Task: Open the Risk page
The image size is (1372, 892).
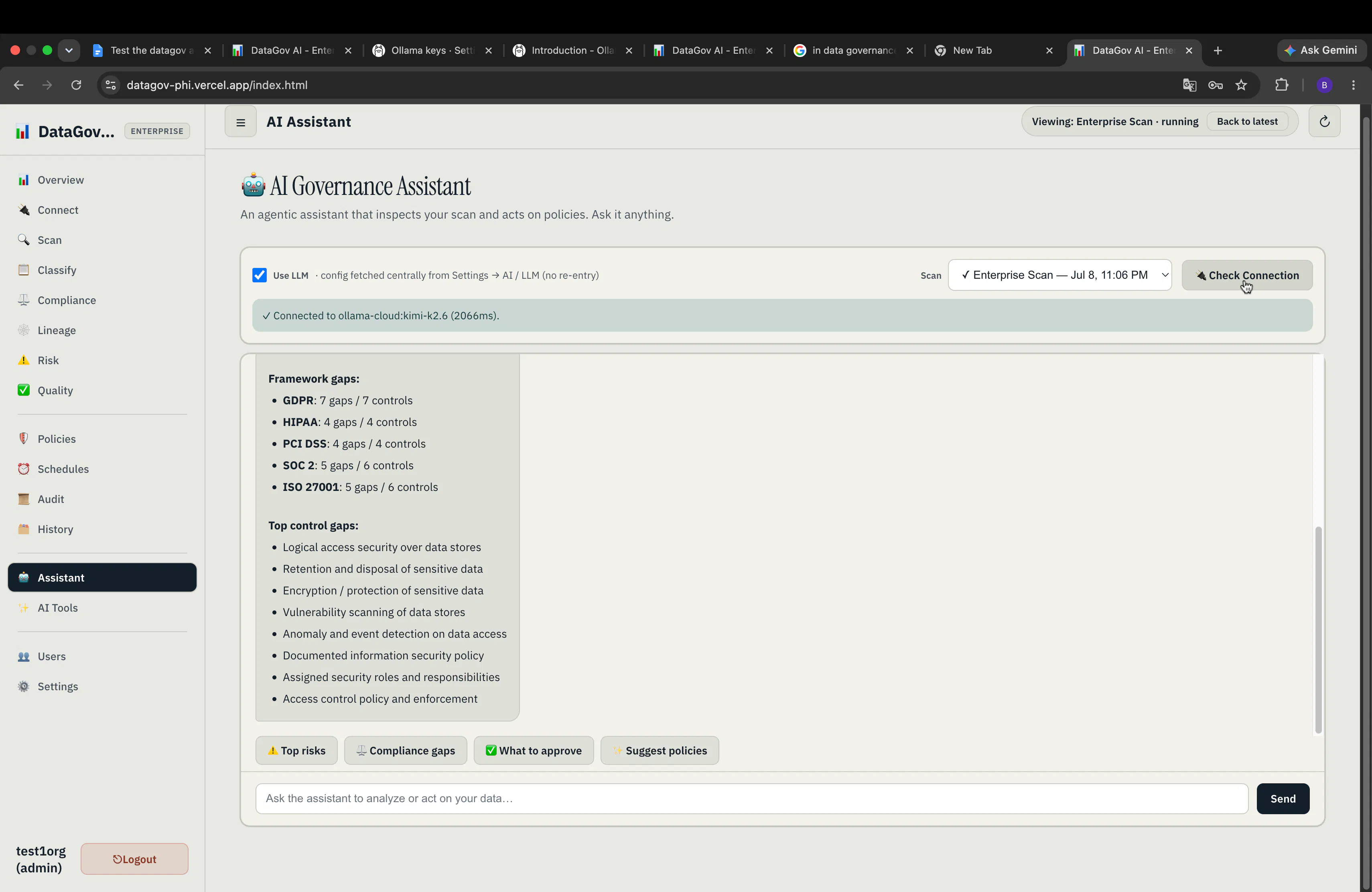Action: click(x=102, y=360)
